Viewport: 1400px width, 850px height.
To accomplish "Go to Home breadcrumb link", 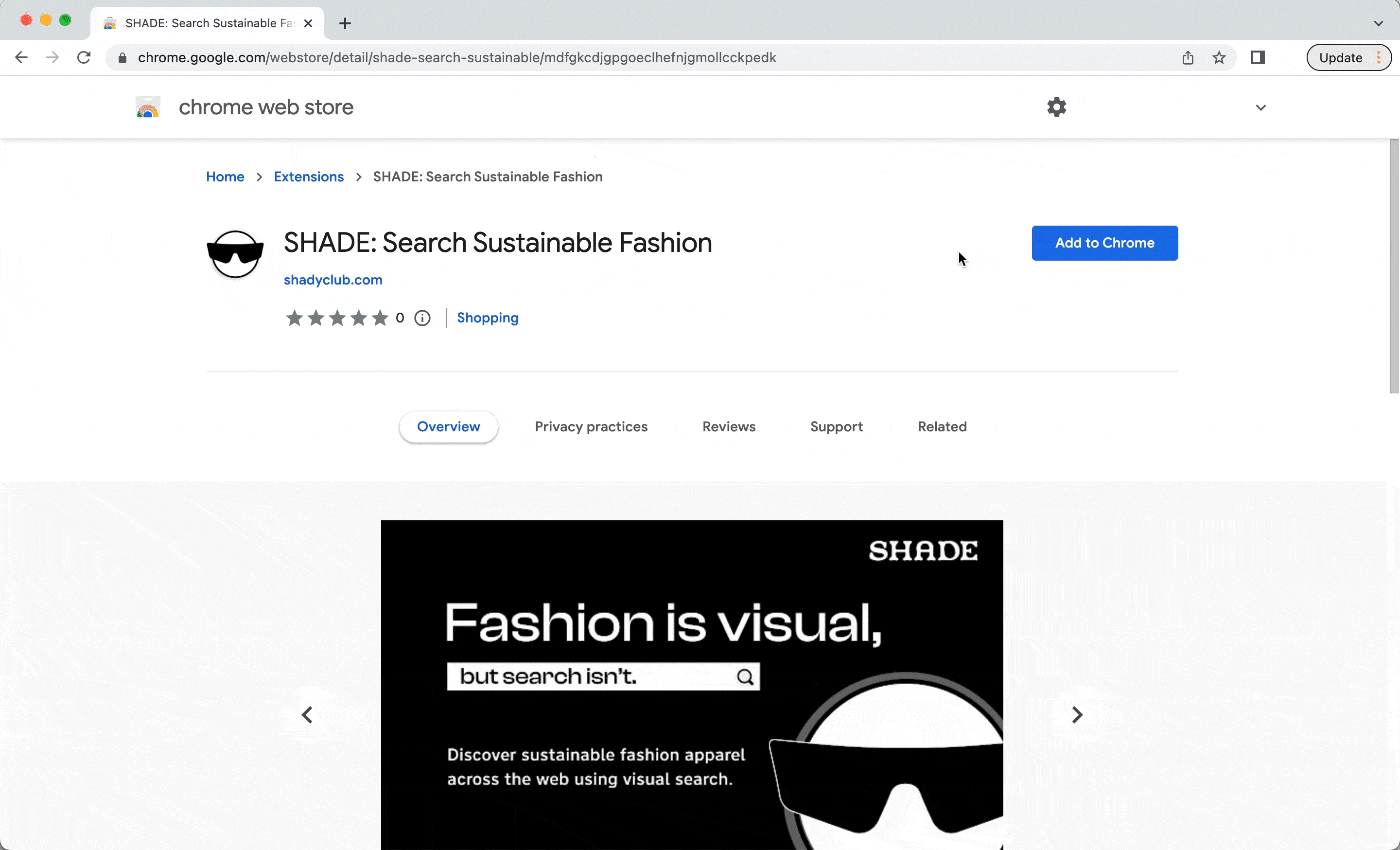I will pos(225,177).
